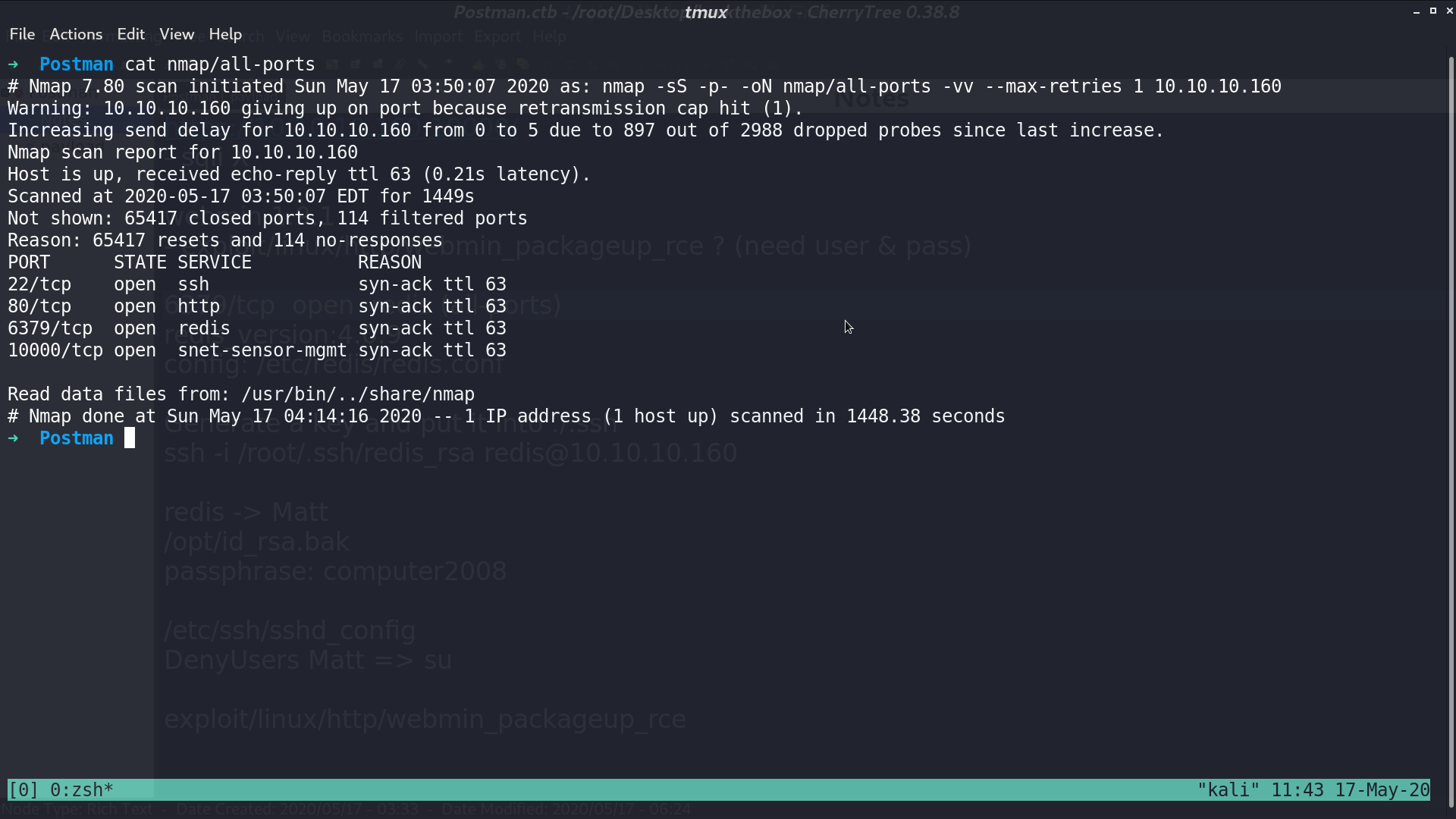Maximize the tmux terminal window

click(x=1433, y=11)
